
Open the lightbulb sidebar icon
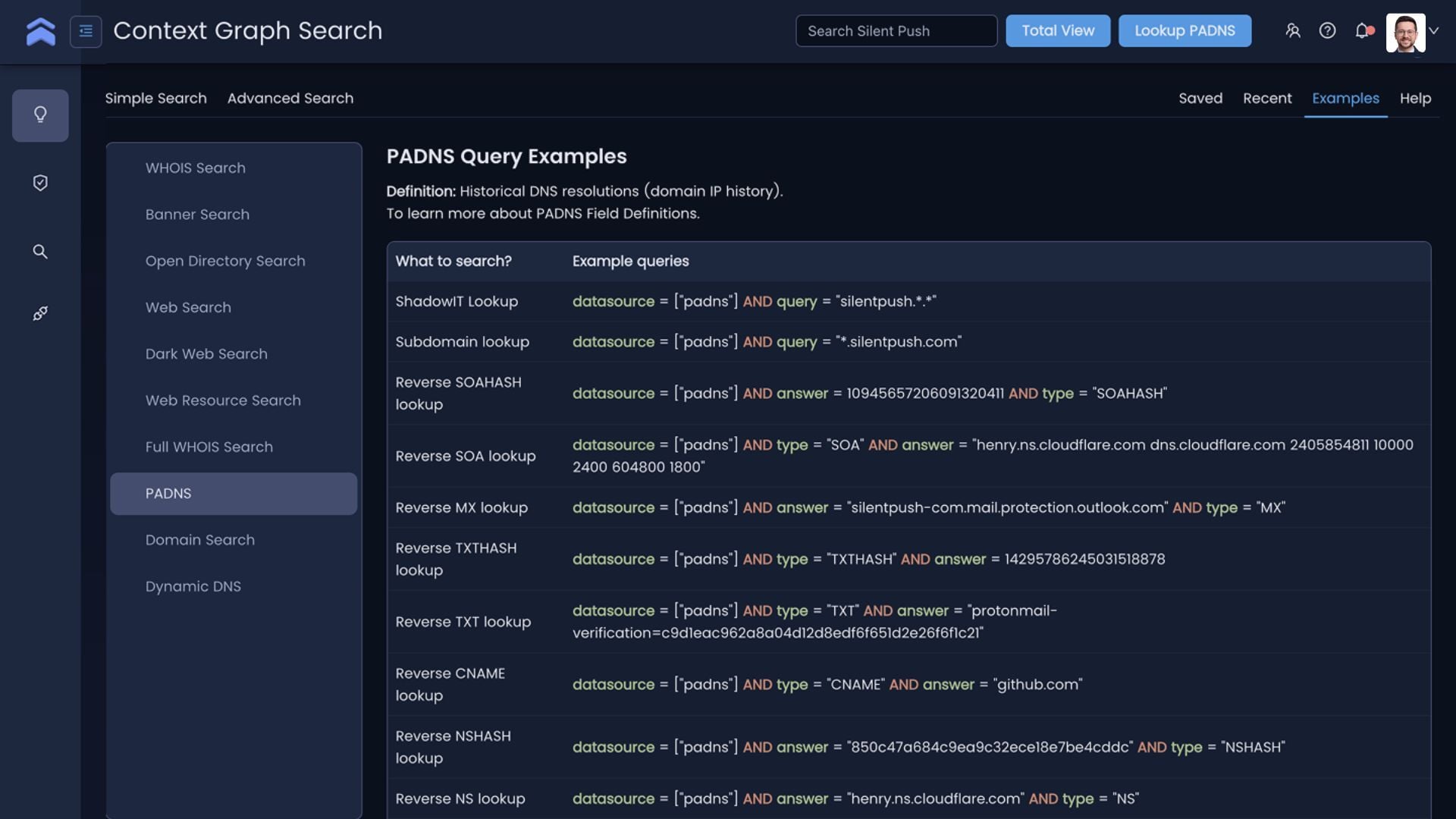coord(40,115)
